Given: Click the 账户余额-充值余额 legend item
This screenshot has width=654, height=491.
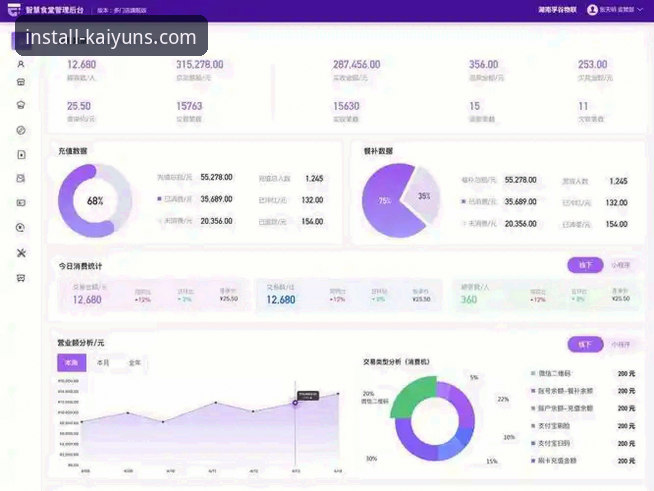Looking at the screenshot, I should coord(561,408).
